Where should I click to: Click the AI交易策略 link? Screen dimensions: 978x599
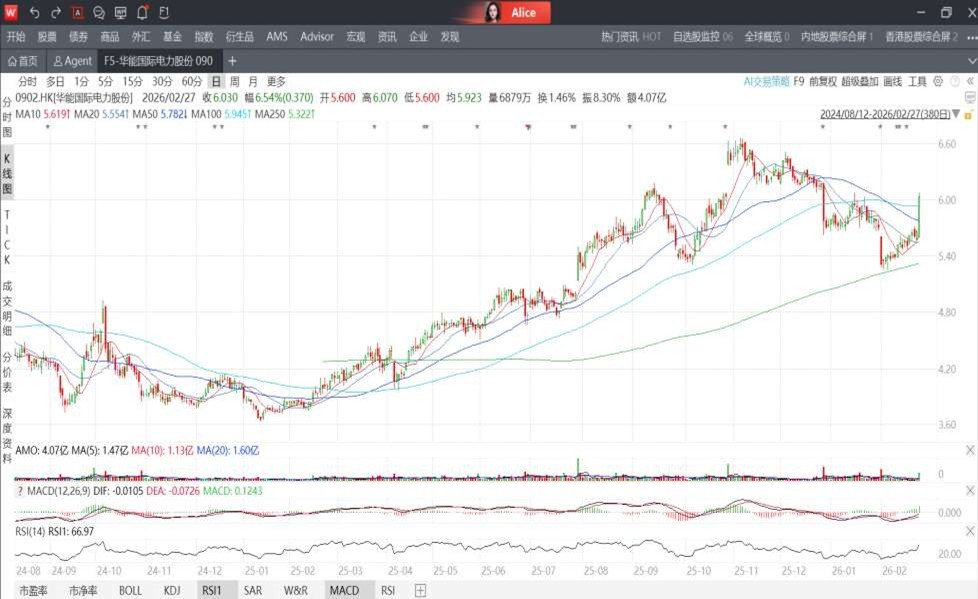coord(766,81)
